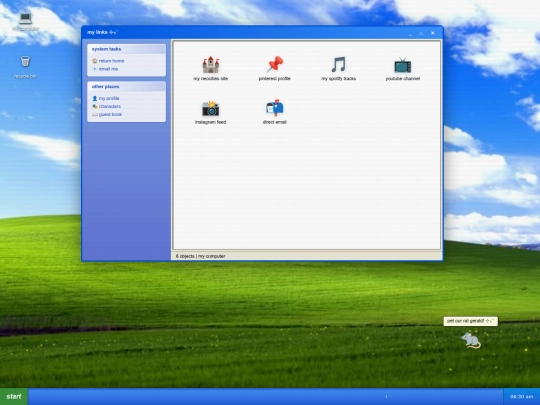Select the my computer desktop icon
This screenshot has width=540, height=405.
click(x=25, y=21)
